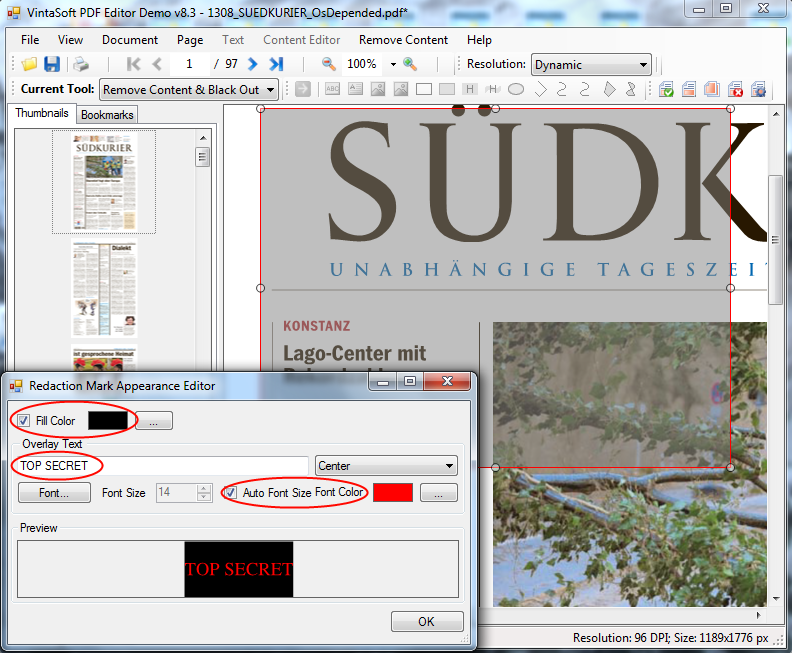Maximize the Redaction Mark Appearance Editor
This screenshot has width=792, height=653.
[410, 381]
